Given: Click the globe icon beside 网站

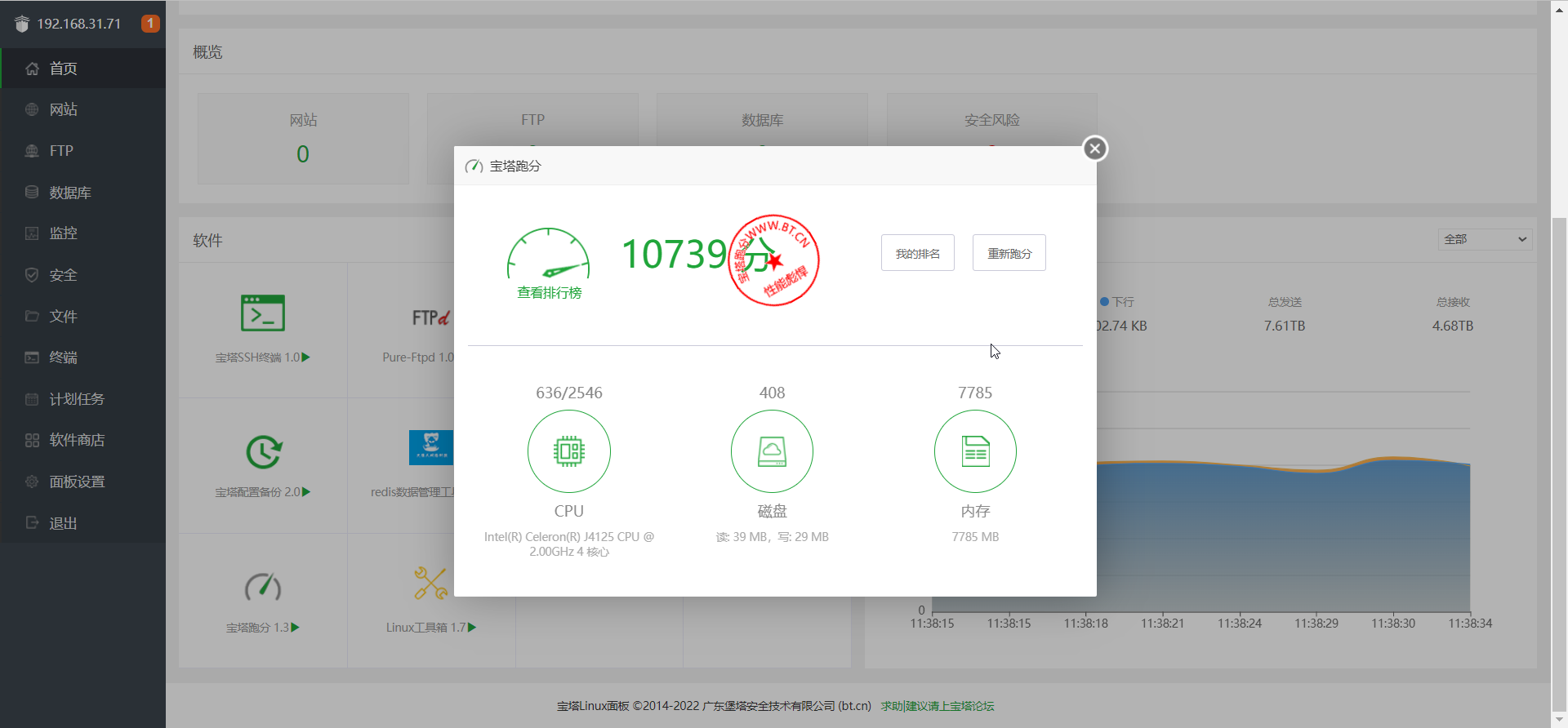Looking at the screenshot, I should click(32, 109).
